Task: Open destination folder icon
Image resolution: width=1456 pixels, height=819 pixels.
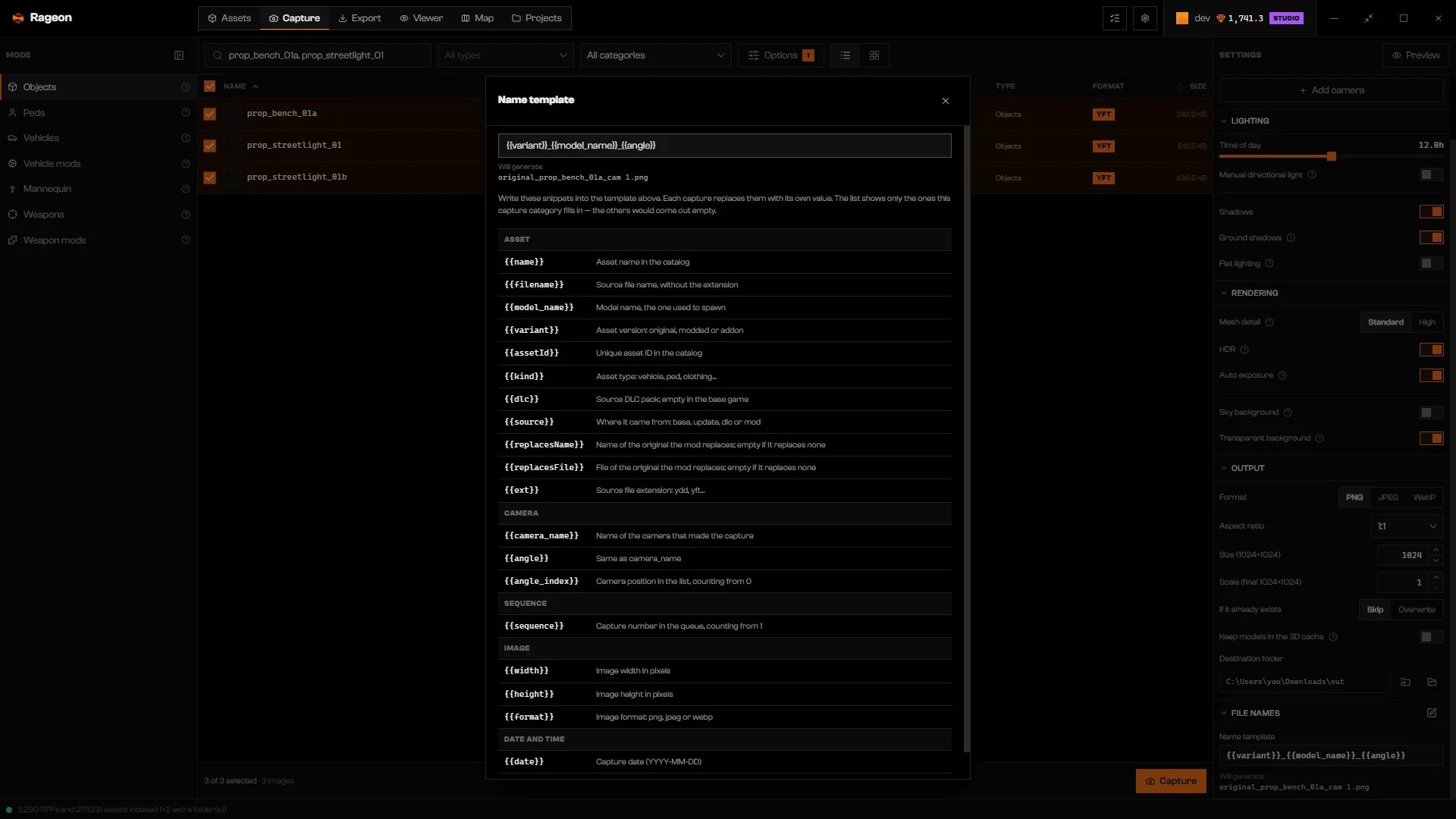Action: coord(1432,682)
